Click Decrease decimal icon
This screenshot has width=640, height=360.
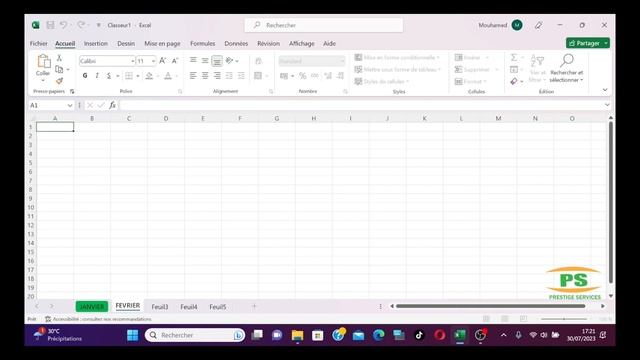[x=340, y=76]
